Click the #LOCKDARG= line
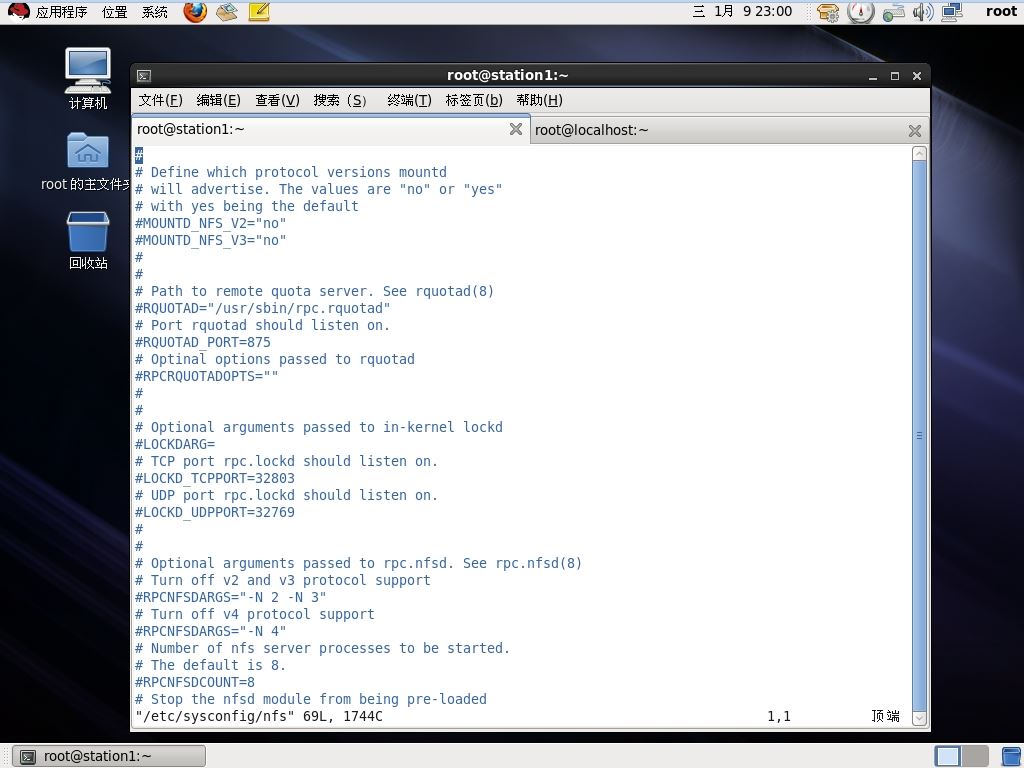 (175, 444)
